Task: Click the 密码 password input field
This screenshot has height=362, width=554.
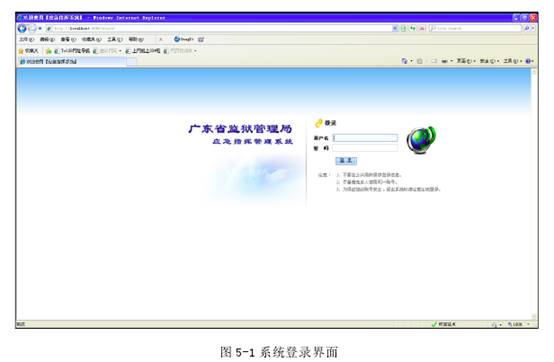Action: pos(365,148)
